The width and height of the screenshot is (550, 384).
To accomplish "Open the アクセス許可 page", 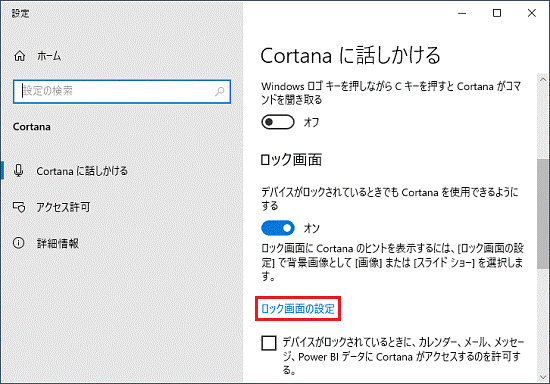I will pyautogui.click(x=63, y=207).
